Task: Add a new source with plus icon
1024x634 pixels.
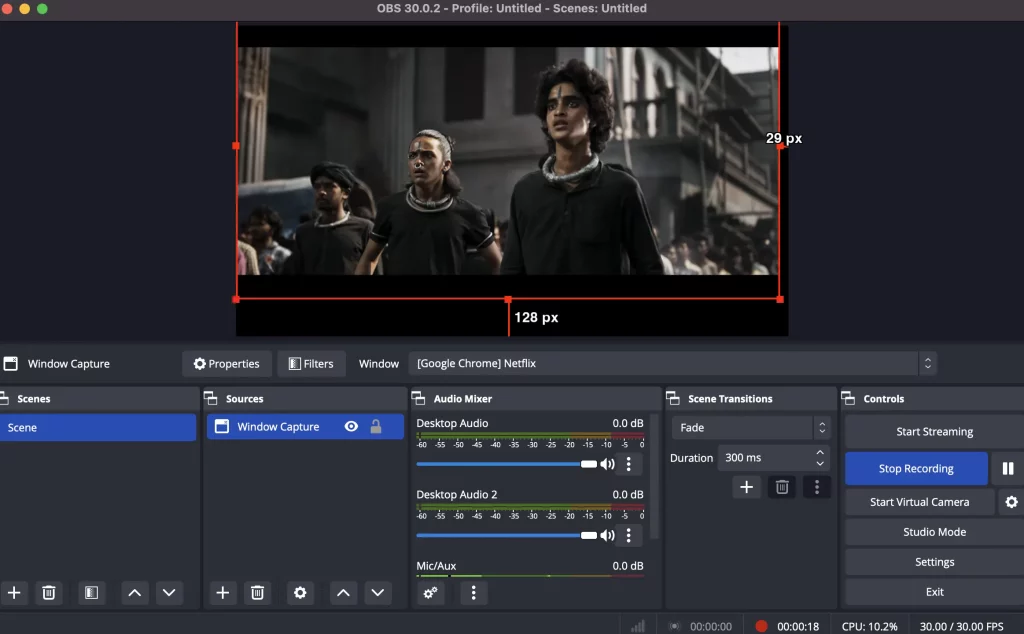Action: pyautogui.click(x=223, y=593)
